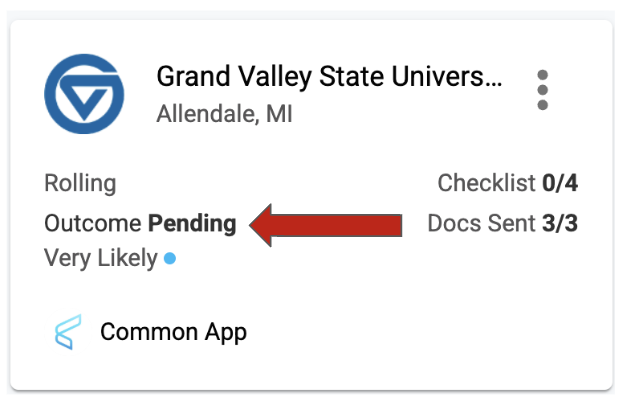Screen dimensions: 622x400
Task: Click the bold Pending status
Action: pyautogui.click(x=192, y=223)
